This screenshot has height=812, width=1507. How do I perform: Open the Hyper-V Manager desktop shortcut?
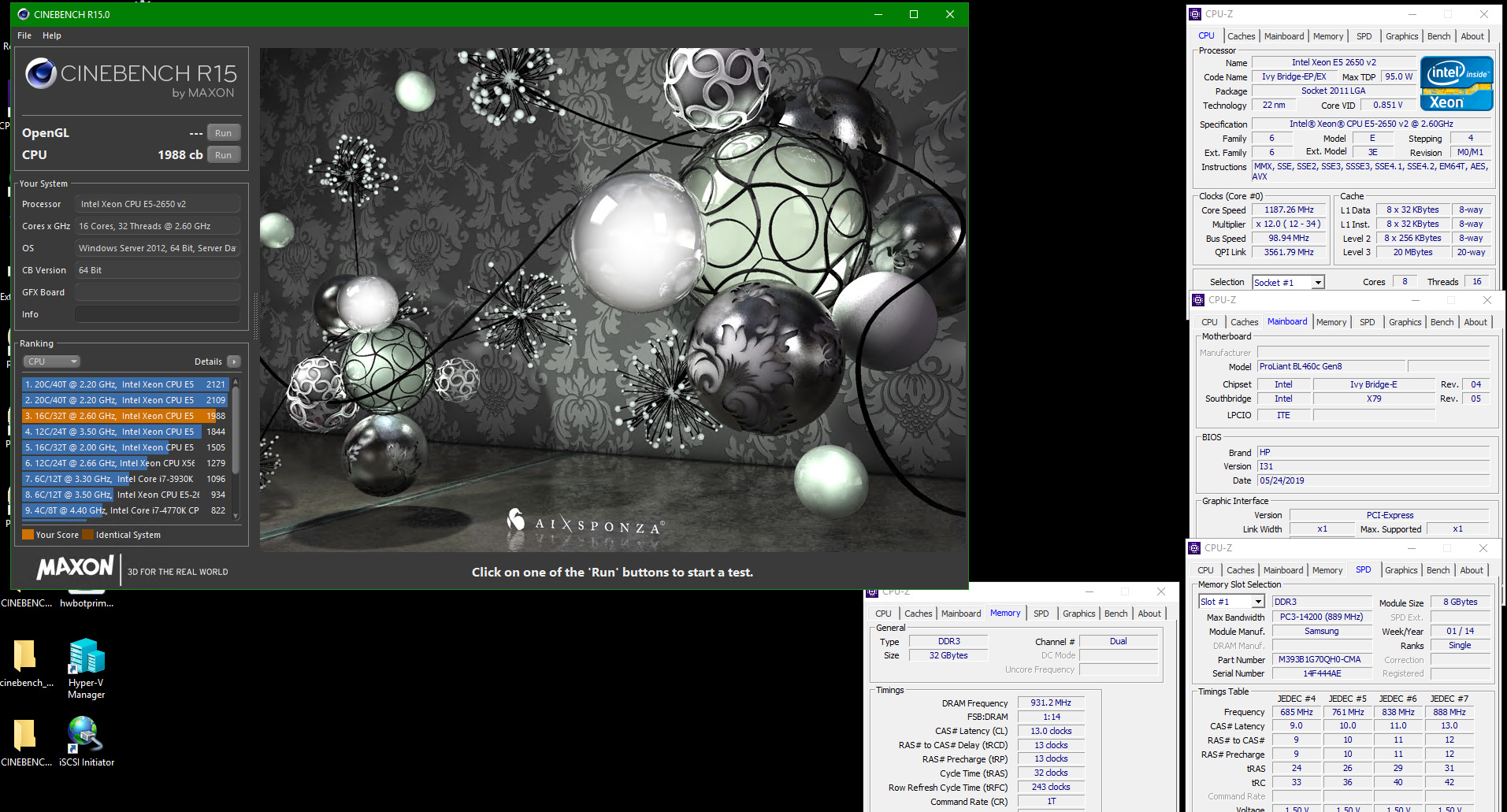click(86, 656)
